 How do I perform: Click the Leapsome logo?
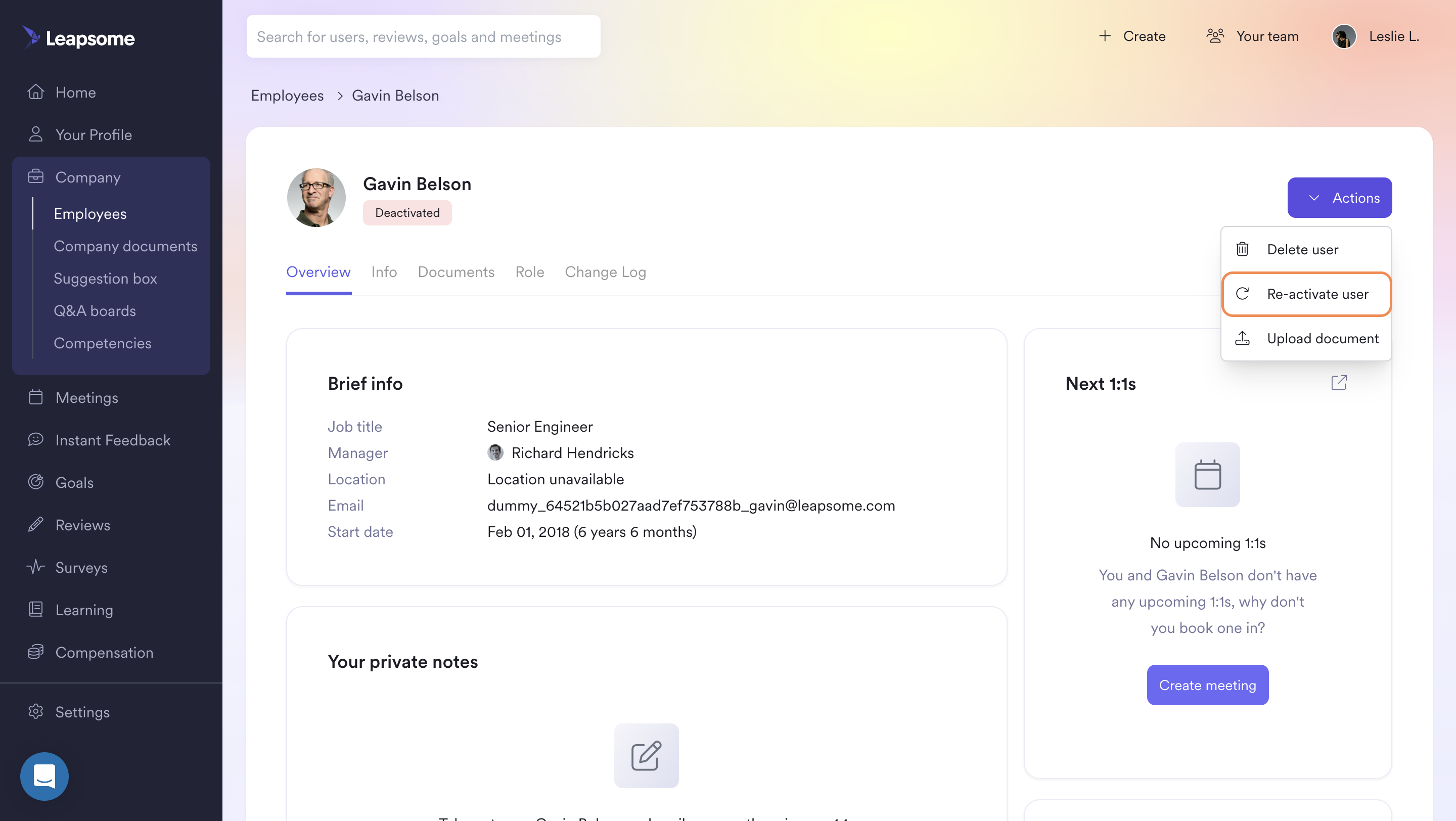tap(78, 37)
